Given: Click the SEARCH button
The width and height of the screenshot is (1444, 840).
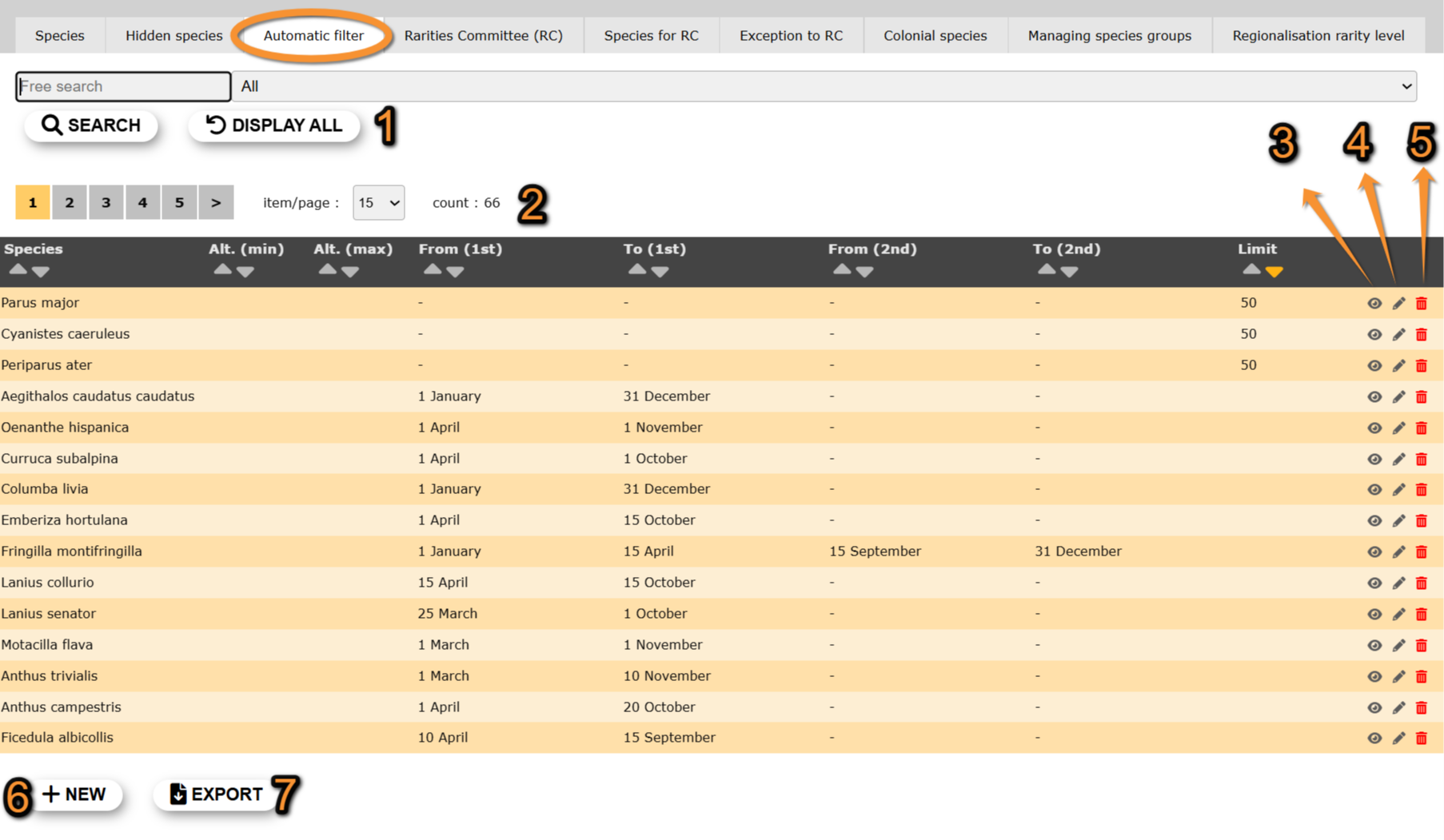Looking at the screenshot, I should click(x=91, y=125).
